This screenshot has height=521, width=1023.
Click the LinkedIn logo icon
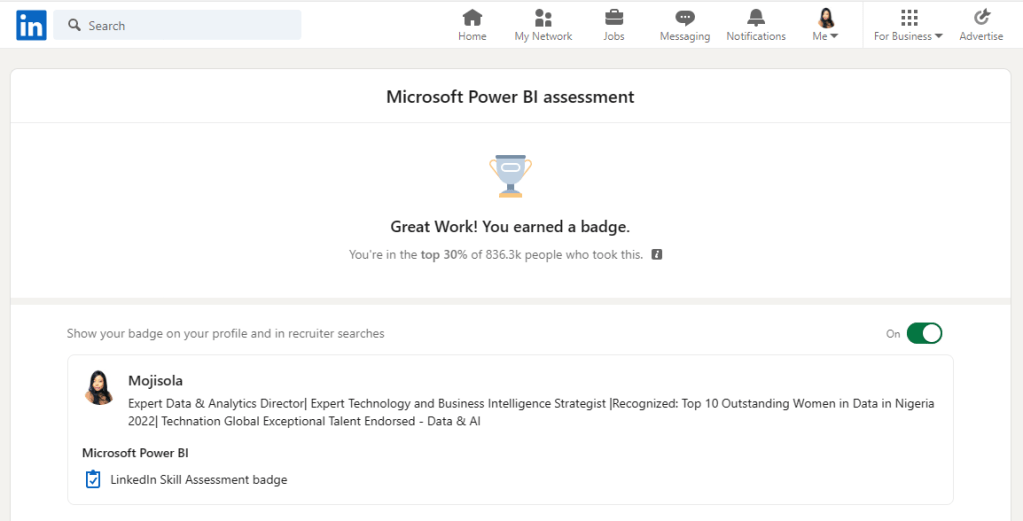(31, 25)
